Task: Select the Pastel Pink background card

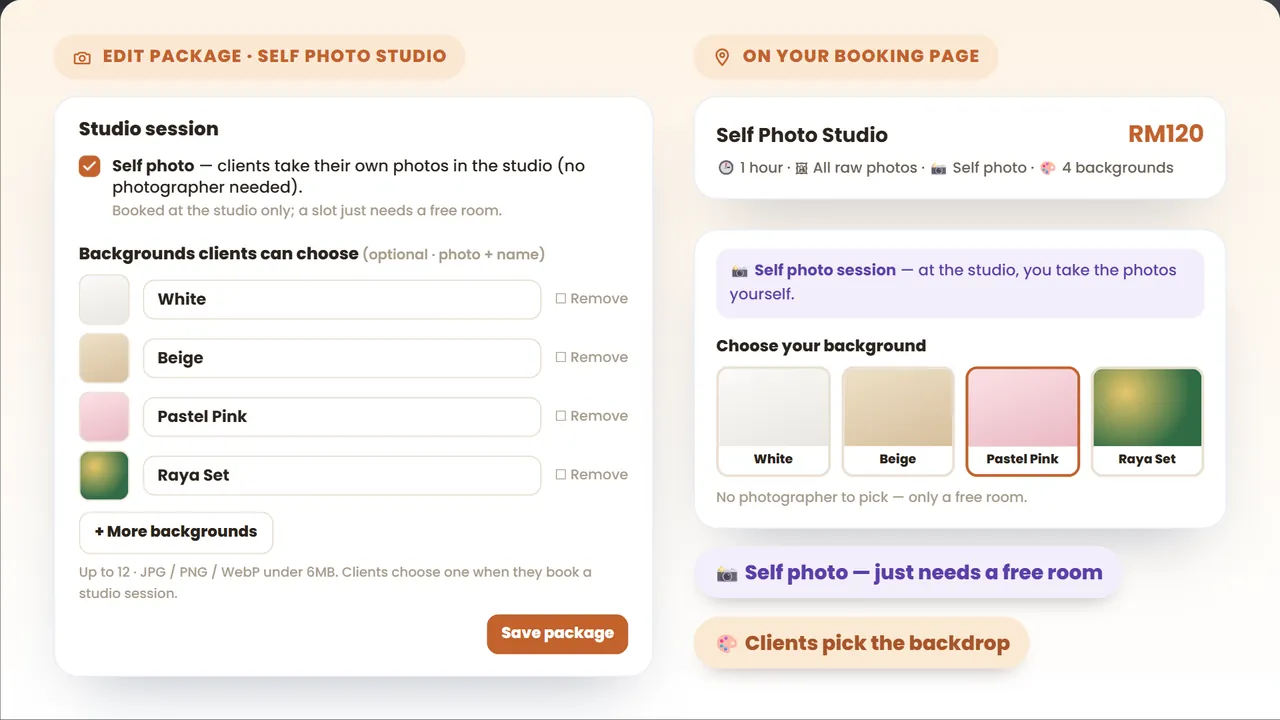Action: (x=1022, y=421)
